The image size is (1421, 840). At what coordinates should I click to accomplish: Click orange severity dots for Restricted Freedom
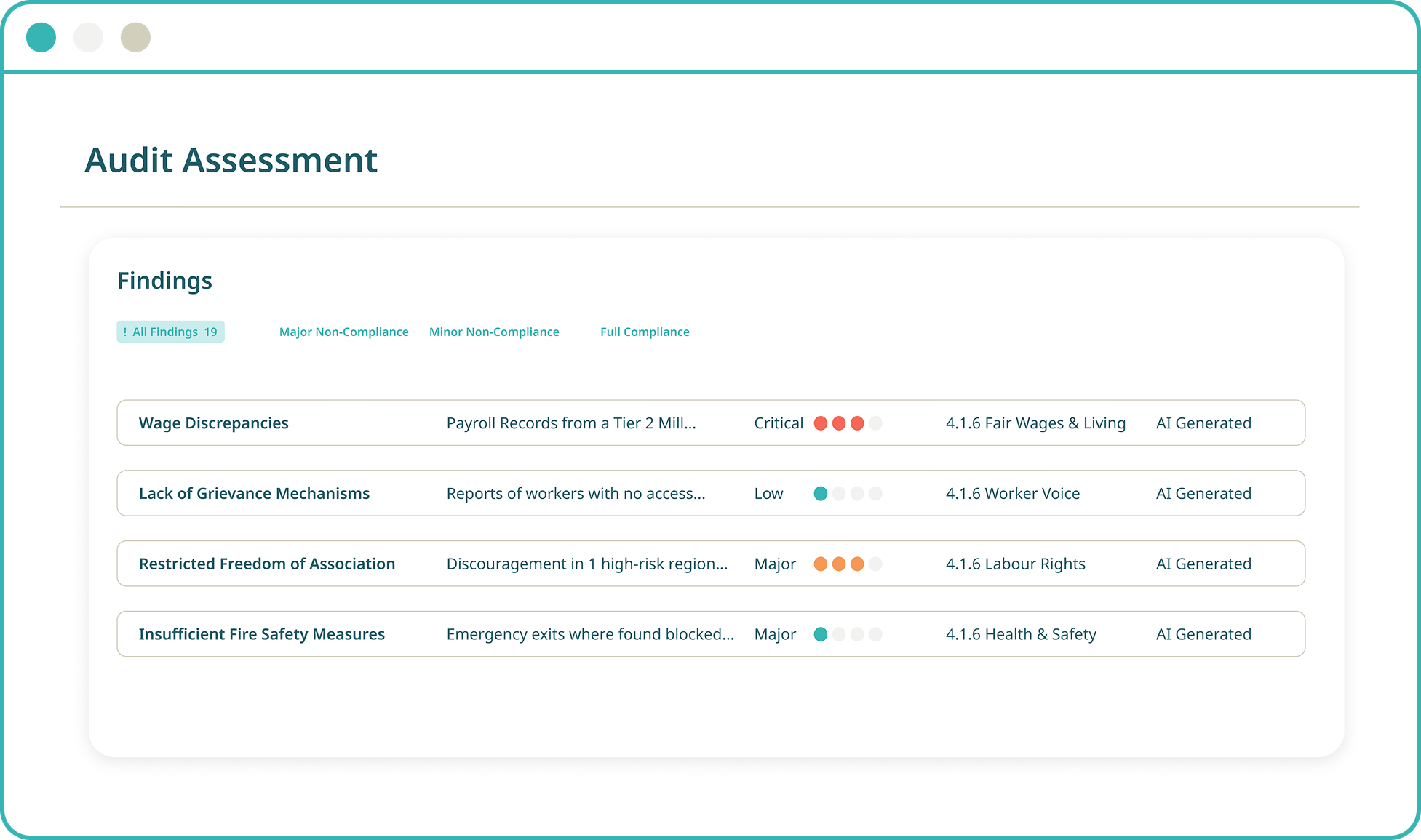point(839,564)
